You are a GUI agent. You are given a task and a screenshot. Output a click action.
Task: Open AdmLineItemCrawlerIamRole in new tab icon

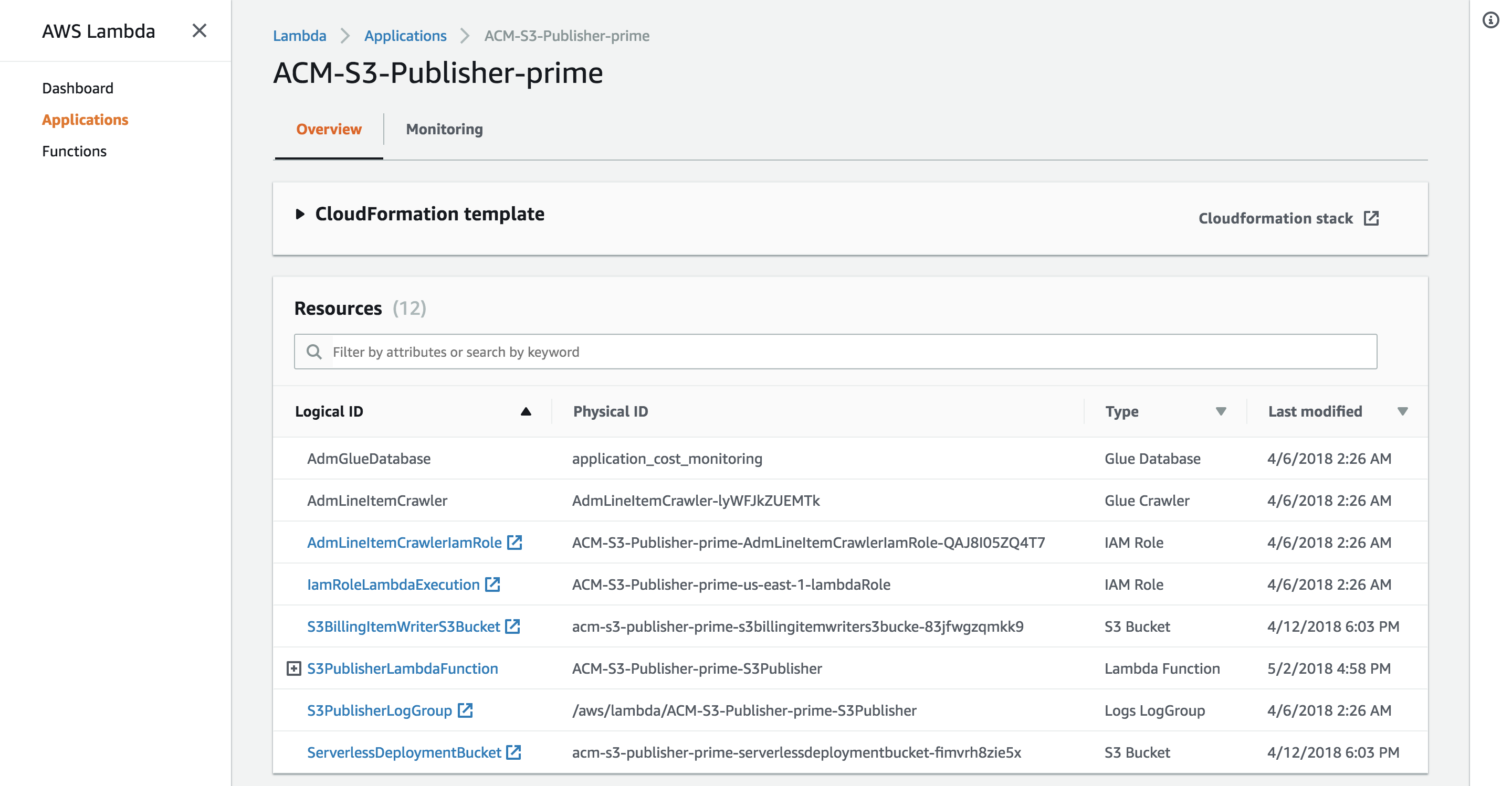(516, 542)
